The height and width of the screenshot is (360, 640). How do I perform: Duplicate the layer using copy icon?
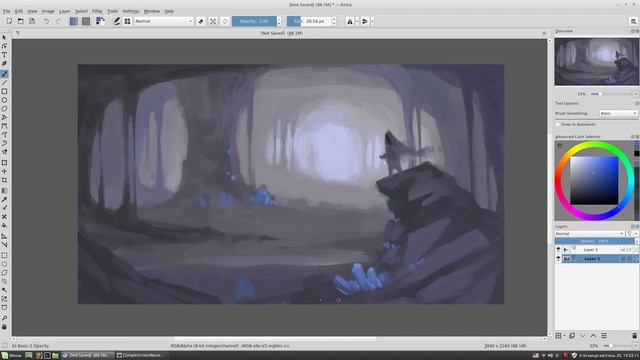point(572,336)
